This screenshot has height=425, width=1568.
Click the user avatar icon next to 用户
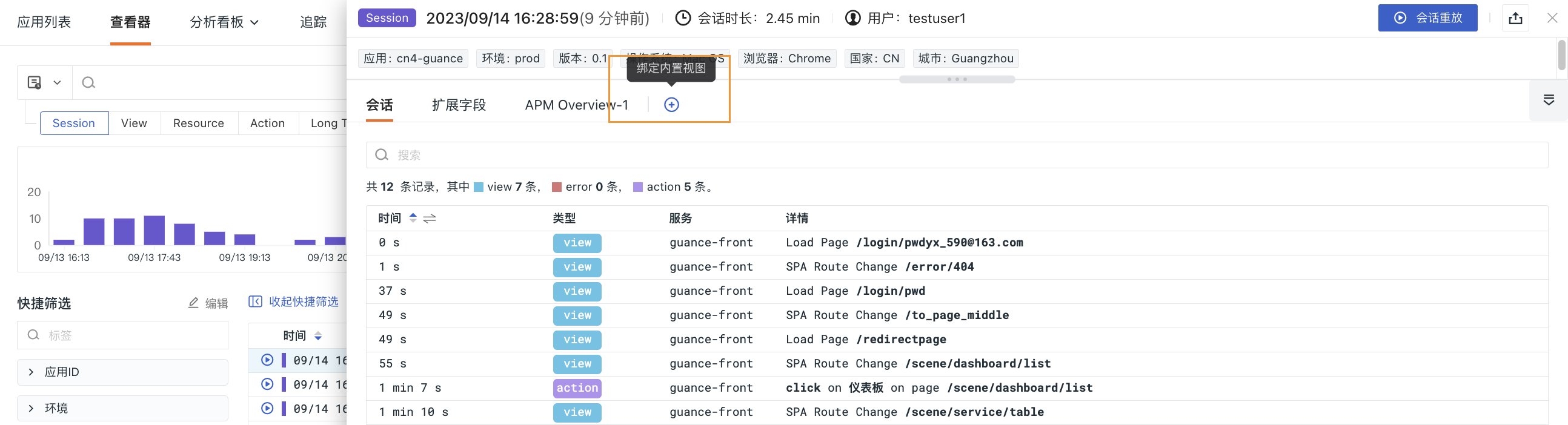pyautogui.click(x=852, y=18)
